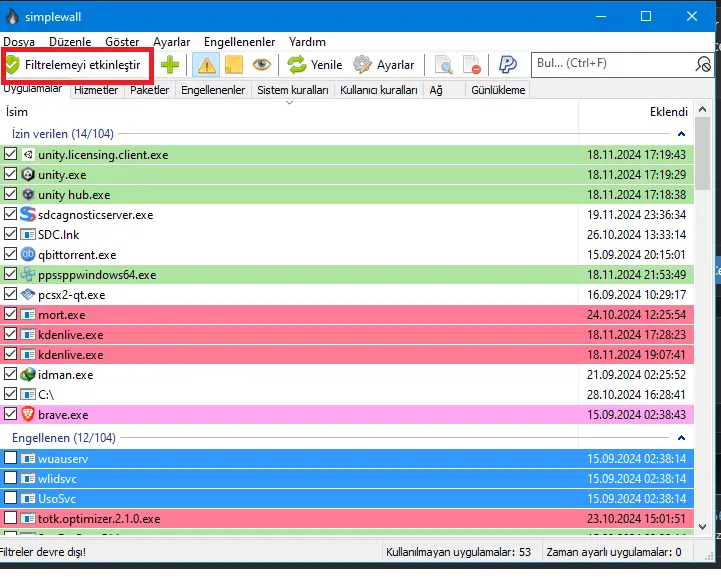Image resolution: width=721 pixels, height=584 pixels.
Task: Click the document with magnifier log icon
Action: click(444, 65)
